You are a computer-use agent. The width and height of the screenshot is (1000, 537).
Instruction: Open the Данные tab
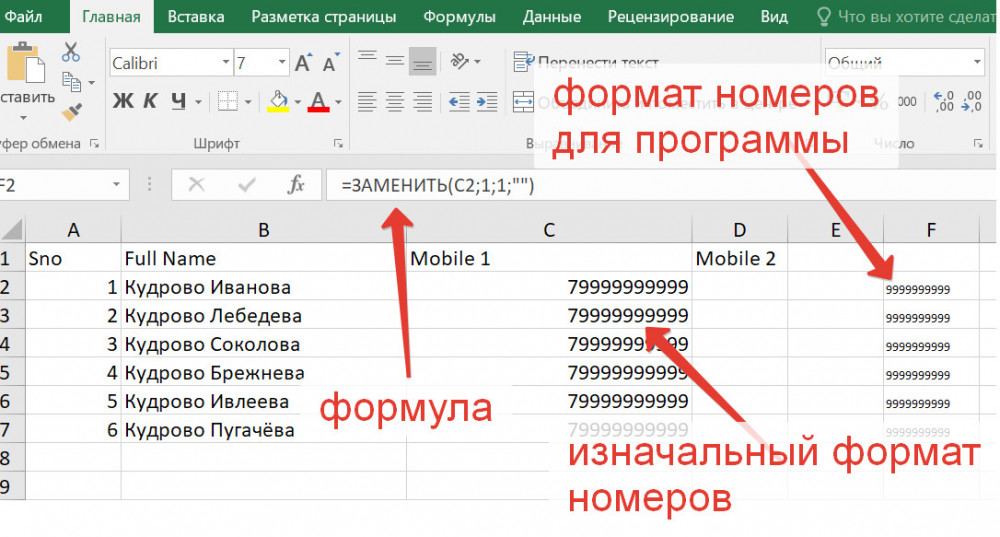coord(552,17)
